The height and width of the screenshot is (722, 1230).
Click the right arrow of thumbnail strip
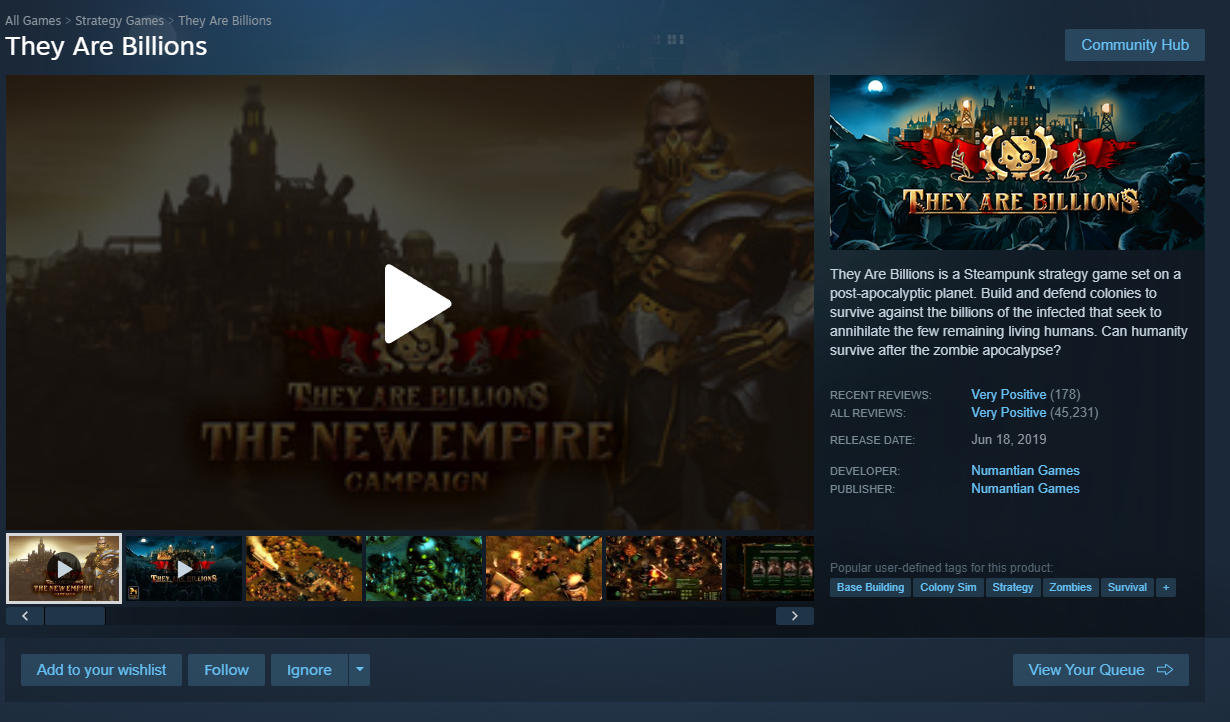pyautogui.click(x=795, y=616)
